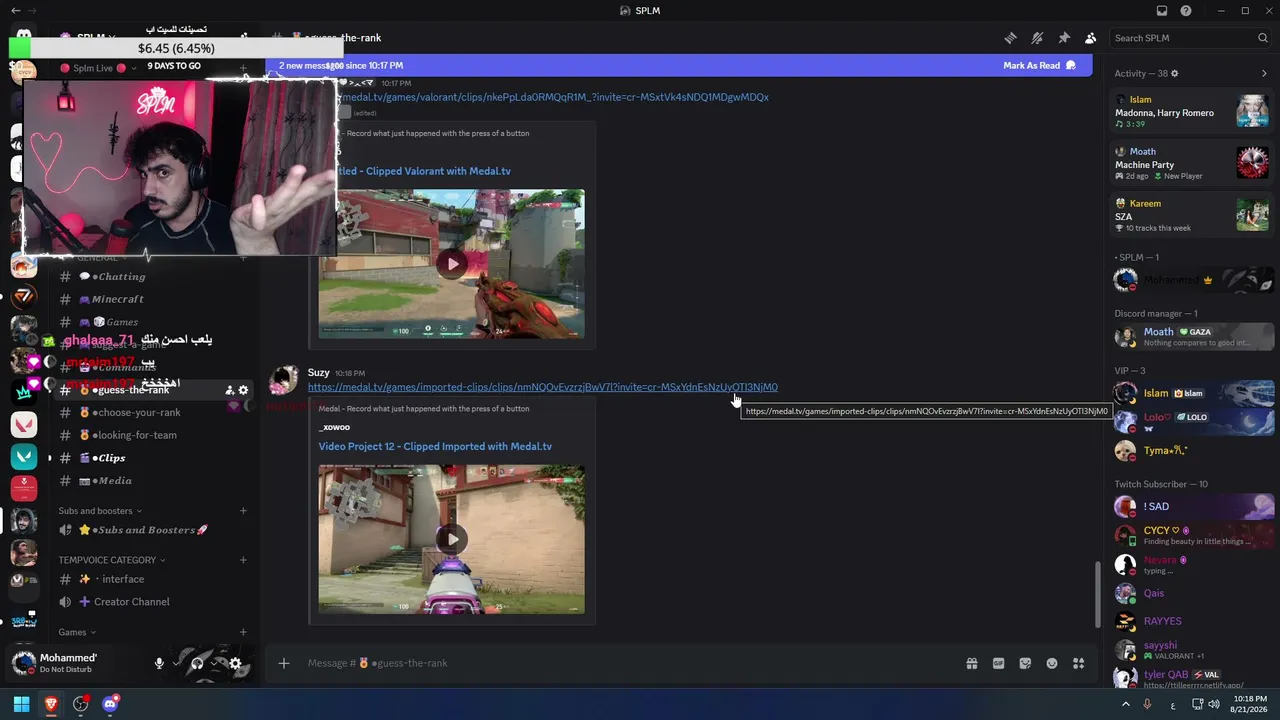Open the taskbar volume speaker icon

[x=1214, y=704]
